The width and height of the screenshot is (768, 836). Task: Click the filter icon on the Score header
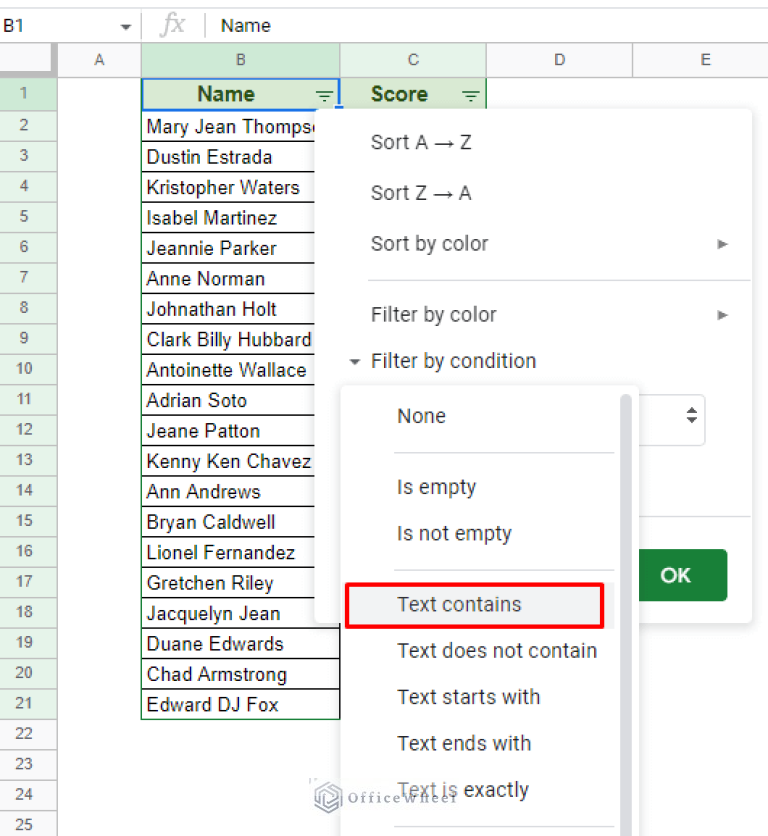click(469, 94)
